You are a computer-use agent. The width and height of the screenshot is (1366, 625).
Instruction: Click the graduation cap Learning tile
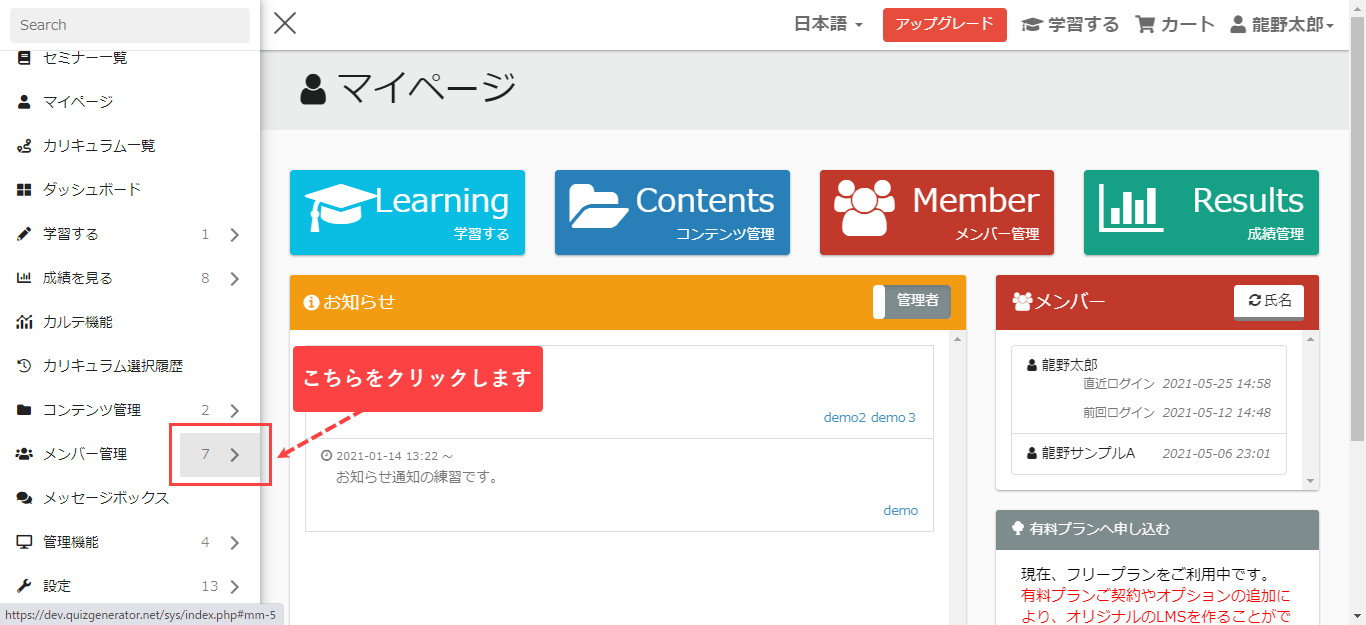tap(407, 212)
